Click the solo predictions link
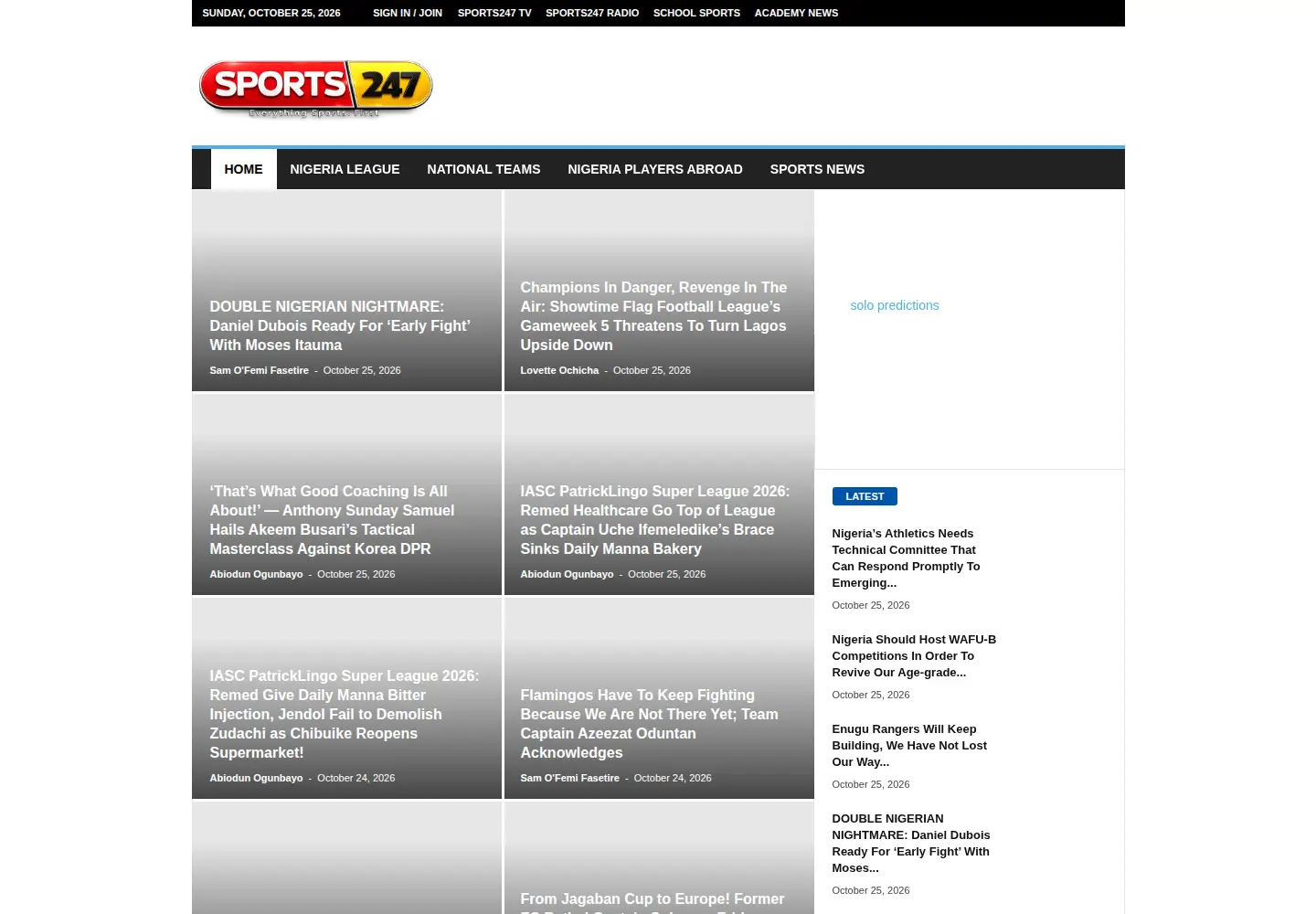The image size is (1316, 914). [x=895, y=305]
